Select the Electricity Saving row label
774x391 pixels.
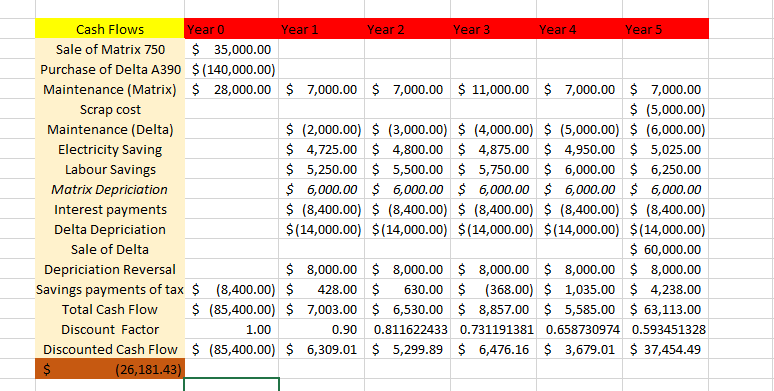[x=110, y=150]
